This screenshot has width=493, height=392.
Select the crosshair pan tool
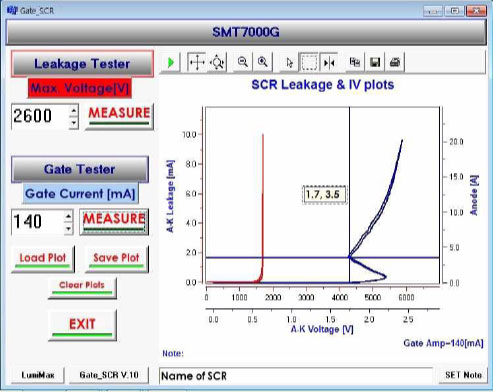point(197,62)
